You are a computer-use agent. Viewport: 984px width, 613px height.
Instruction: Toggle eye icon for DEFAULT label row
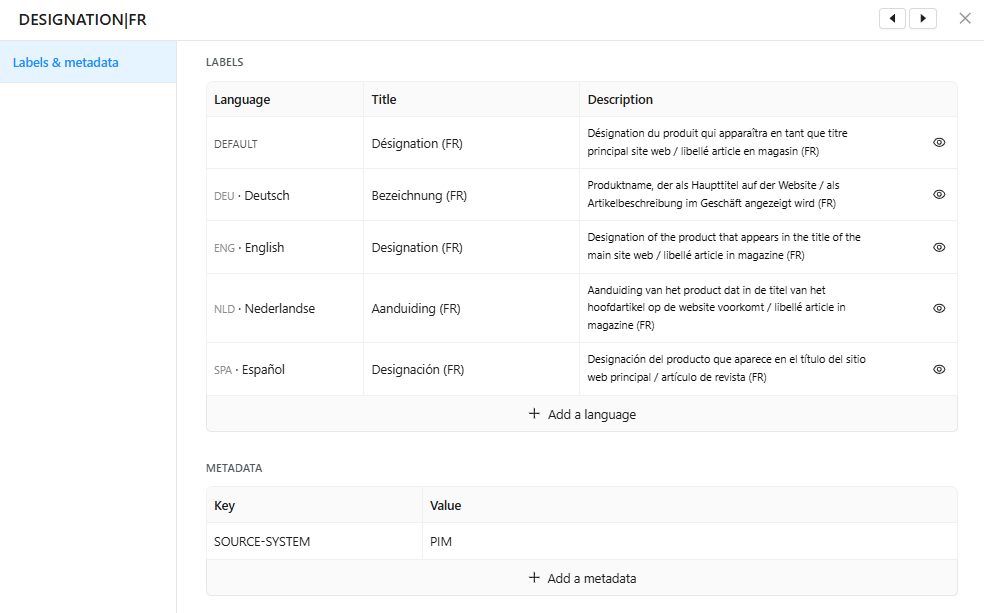point(939,142)
